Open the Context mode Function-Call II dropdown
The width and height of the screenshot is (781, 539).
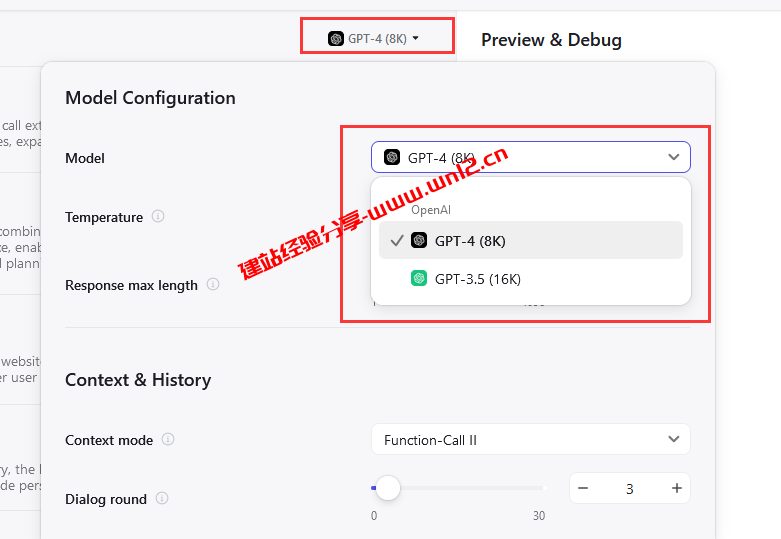530,439
